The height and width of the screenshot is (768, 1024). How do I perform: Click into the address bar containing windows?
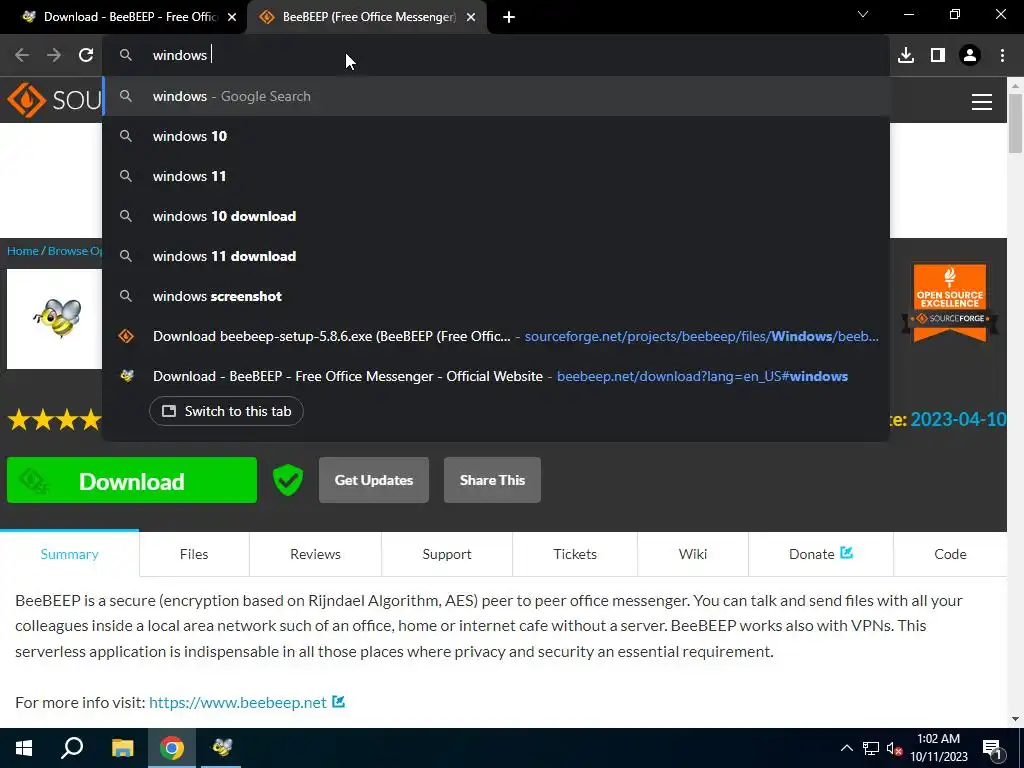coord(496,55)
